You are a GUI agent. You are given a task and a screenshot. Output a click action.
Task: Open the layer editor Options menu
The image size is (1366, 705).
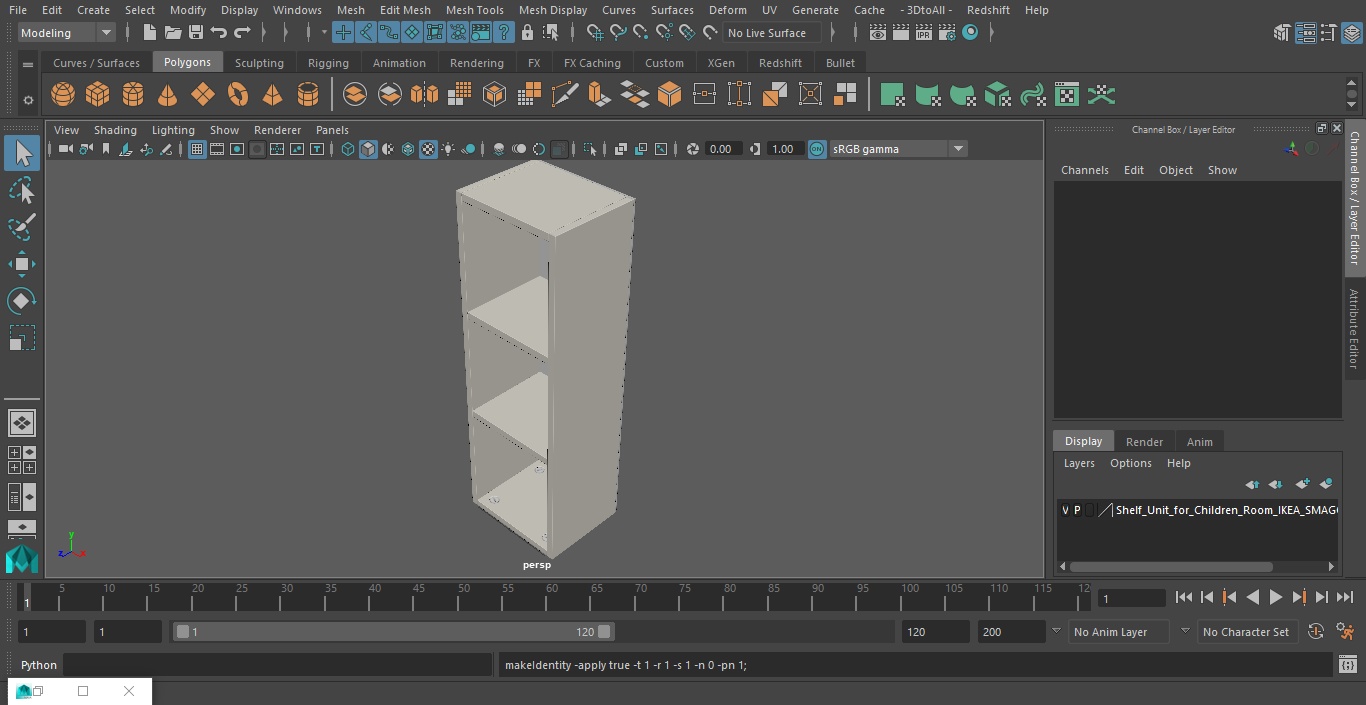coord(1131,463)
